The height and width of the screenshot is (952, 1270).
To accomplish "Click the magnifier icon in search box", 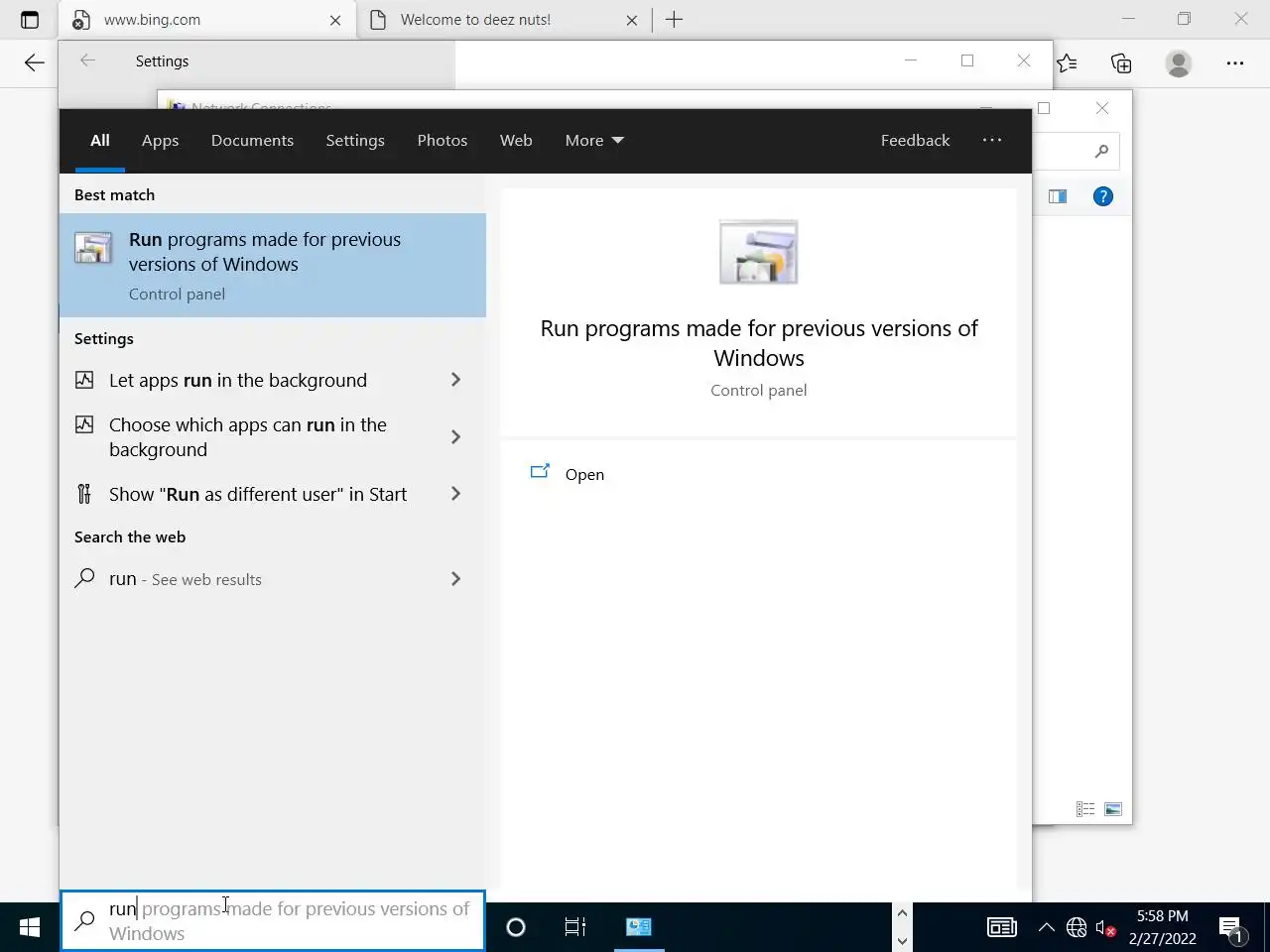I will pos(85,920).
